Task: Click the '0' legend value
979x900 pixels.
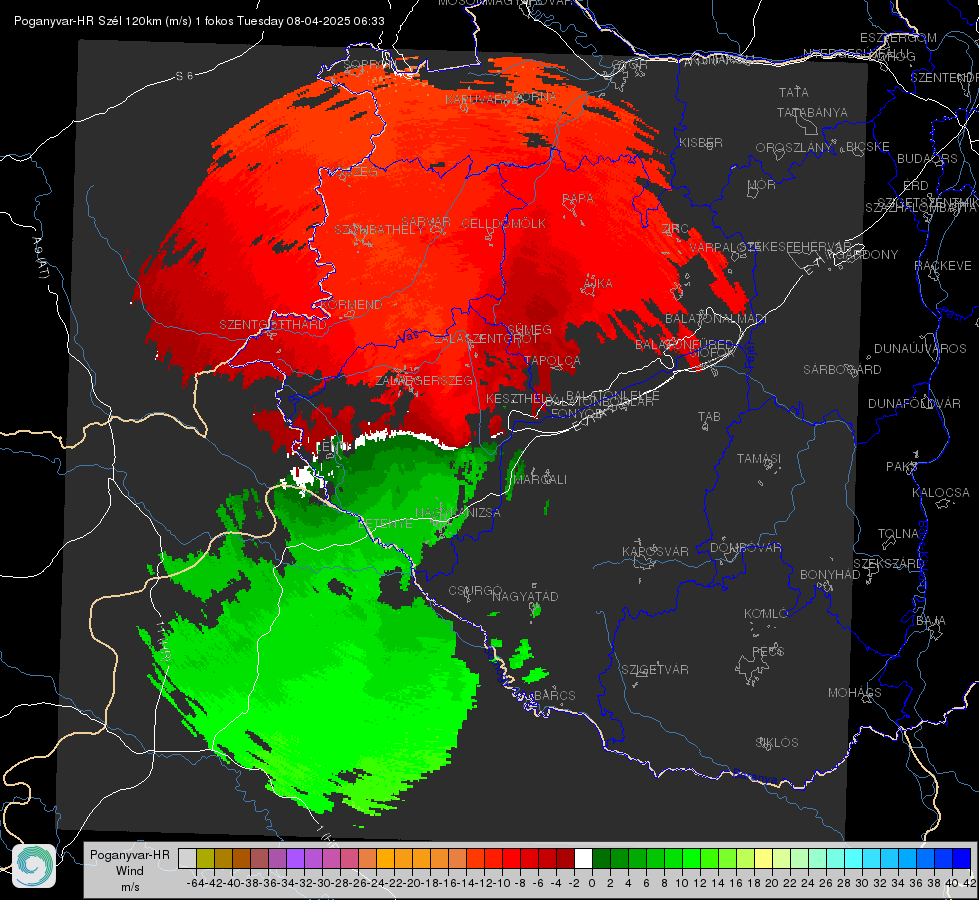Action: (x=592, y=883)
